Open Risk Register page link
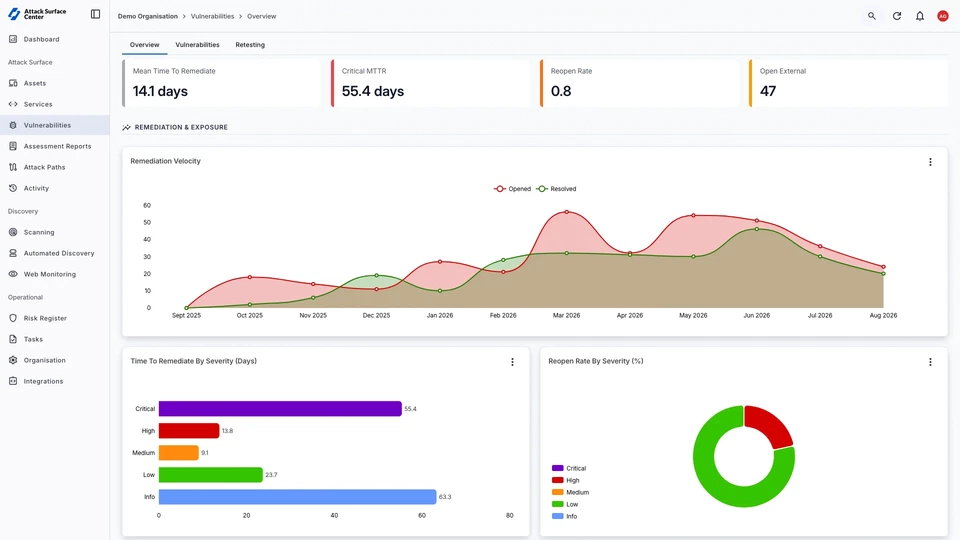Image resolution: width=960 pixels, height=540 pixels. pyautogui.click(x=54, y=318)
